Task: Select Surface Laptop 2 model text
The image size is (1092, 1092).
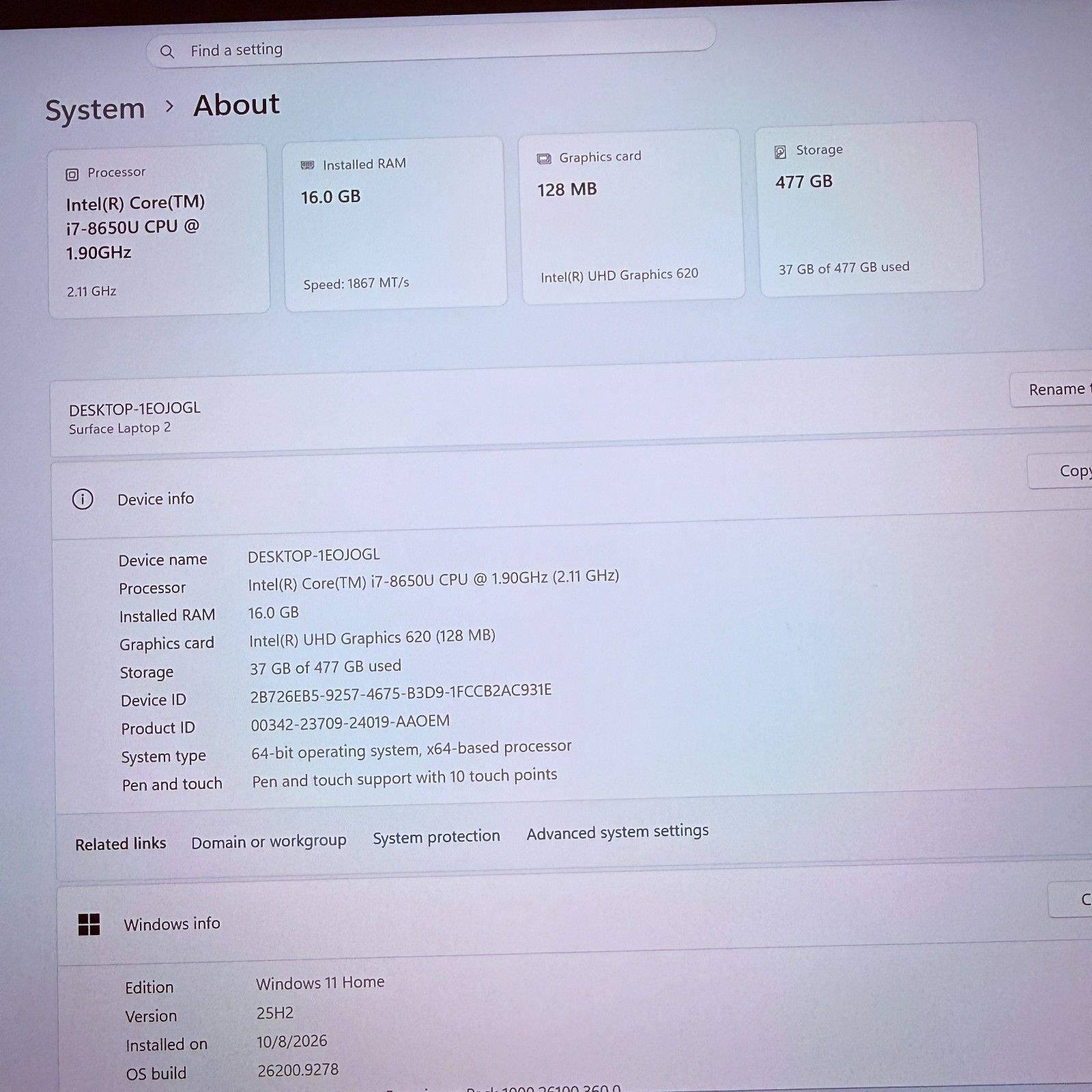Action: point(119,429)
